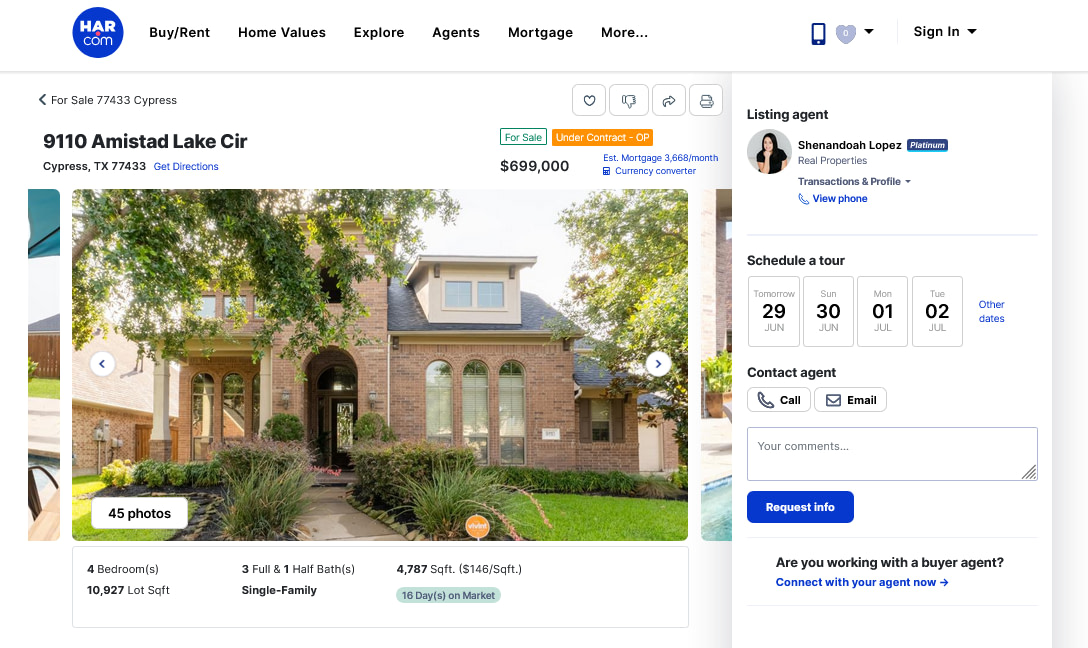
Task: Choose Tue 02 JUL tour date
Action: [937, 312]
